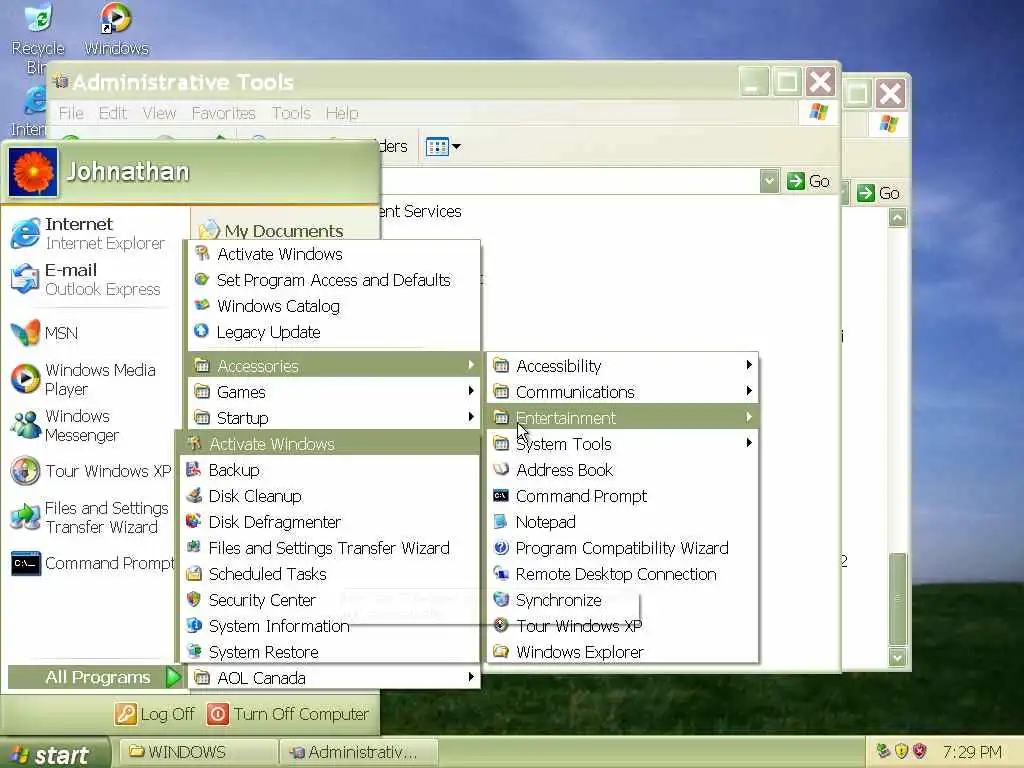Click scroll down arrow in back window

coord(898,657)
